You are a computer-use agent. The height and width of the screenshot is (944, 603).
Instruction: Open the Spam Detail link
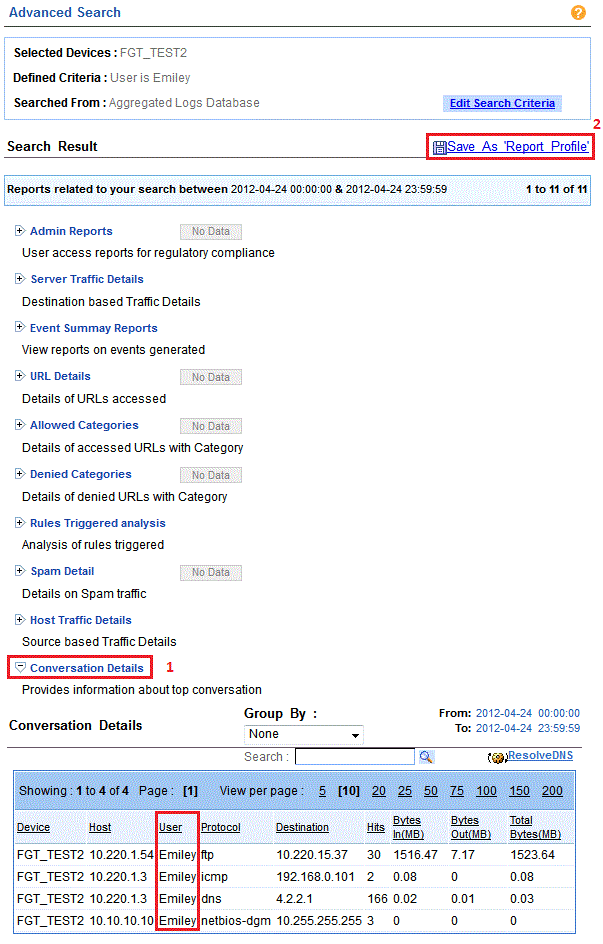point(63,571)
